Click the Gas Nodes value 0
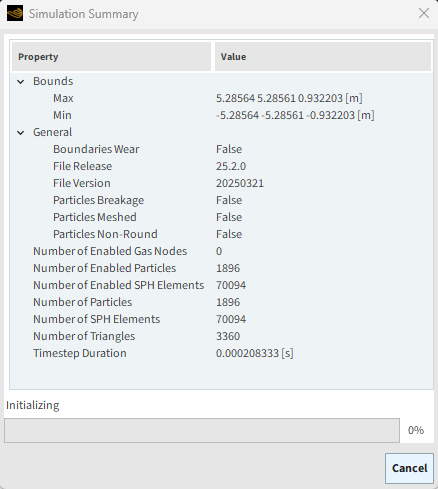This screenshot has width=438, height=489. pyautogui.click(x=219, y=251)
